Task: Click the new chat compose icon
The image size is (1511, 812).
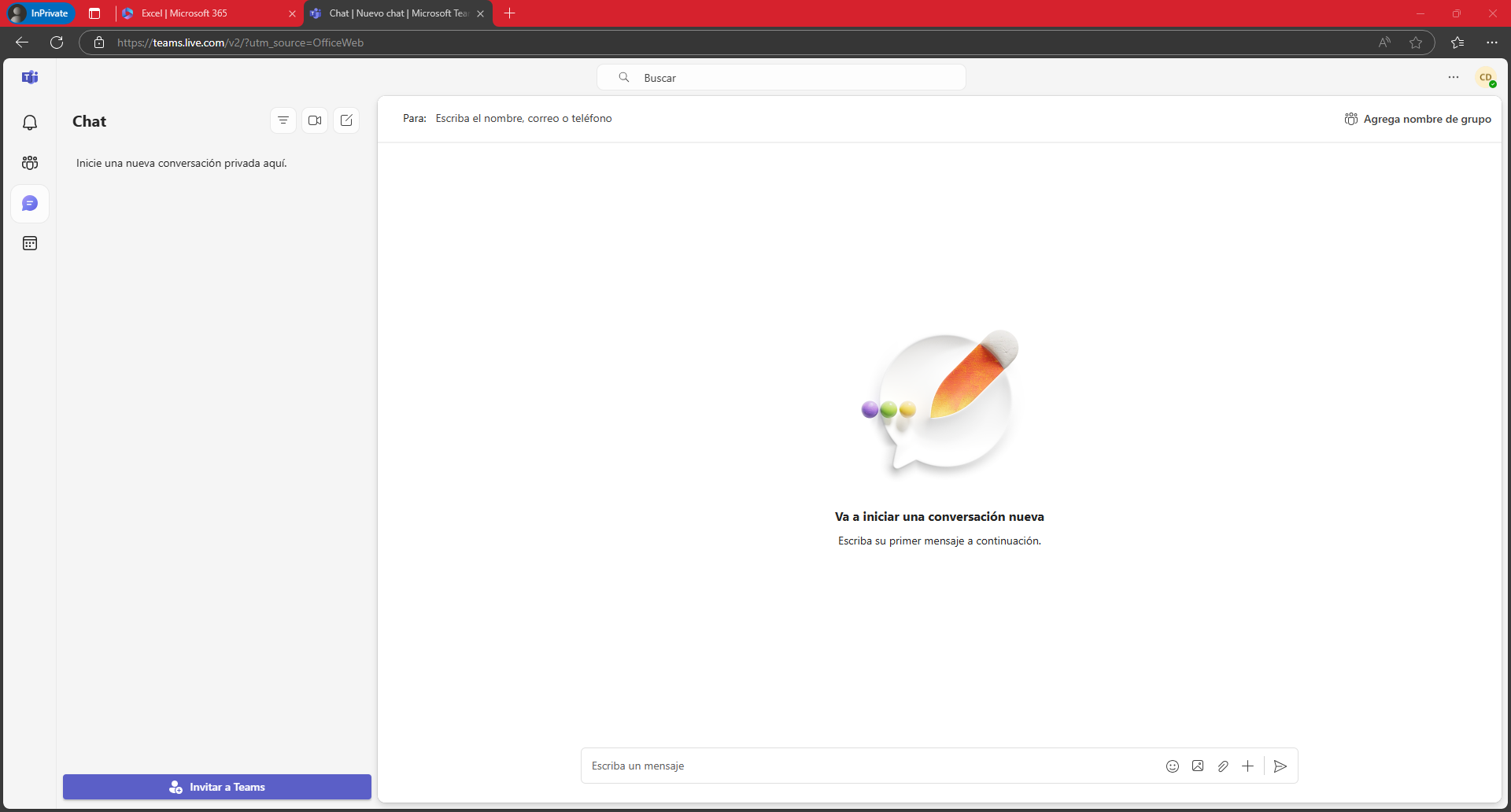Action: [x=346, y=120]
